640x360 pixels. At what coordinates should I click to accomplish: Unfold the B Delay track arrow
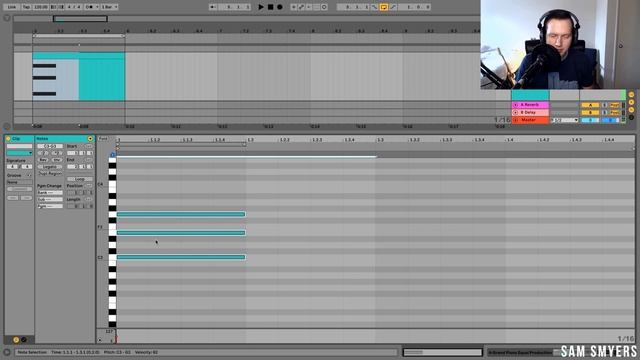coord(516,112)
